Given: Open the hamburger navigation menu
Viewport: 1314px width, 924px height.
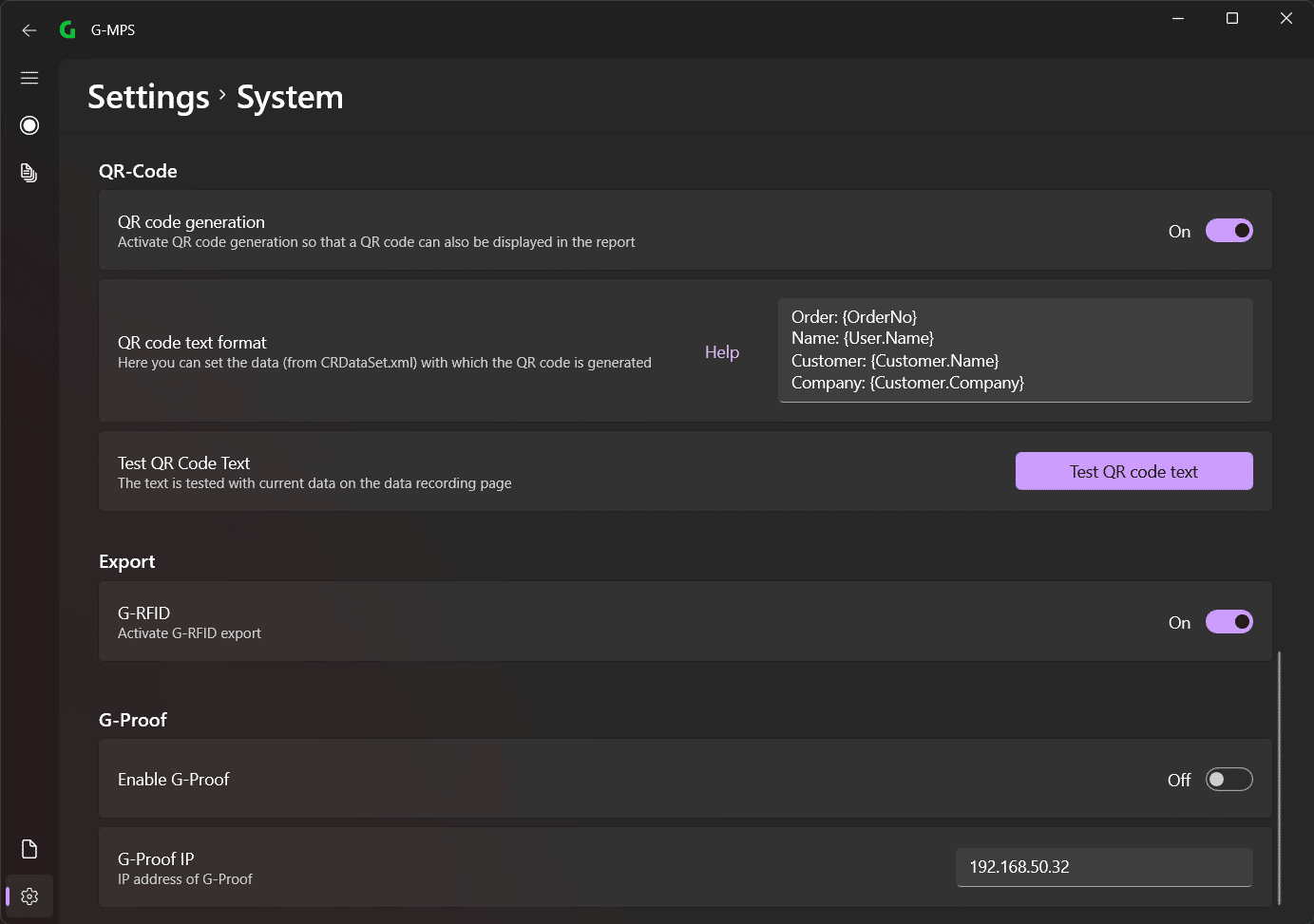Looking at the screenshot, I should tap(29, 78).
